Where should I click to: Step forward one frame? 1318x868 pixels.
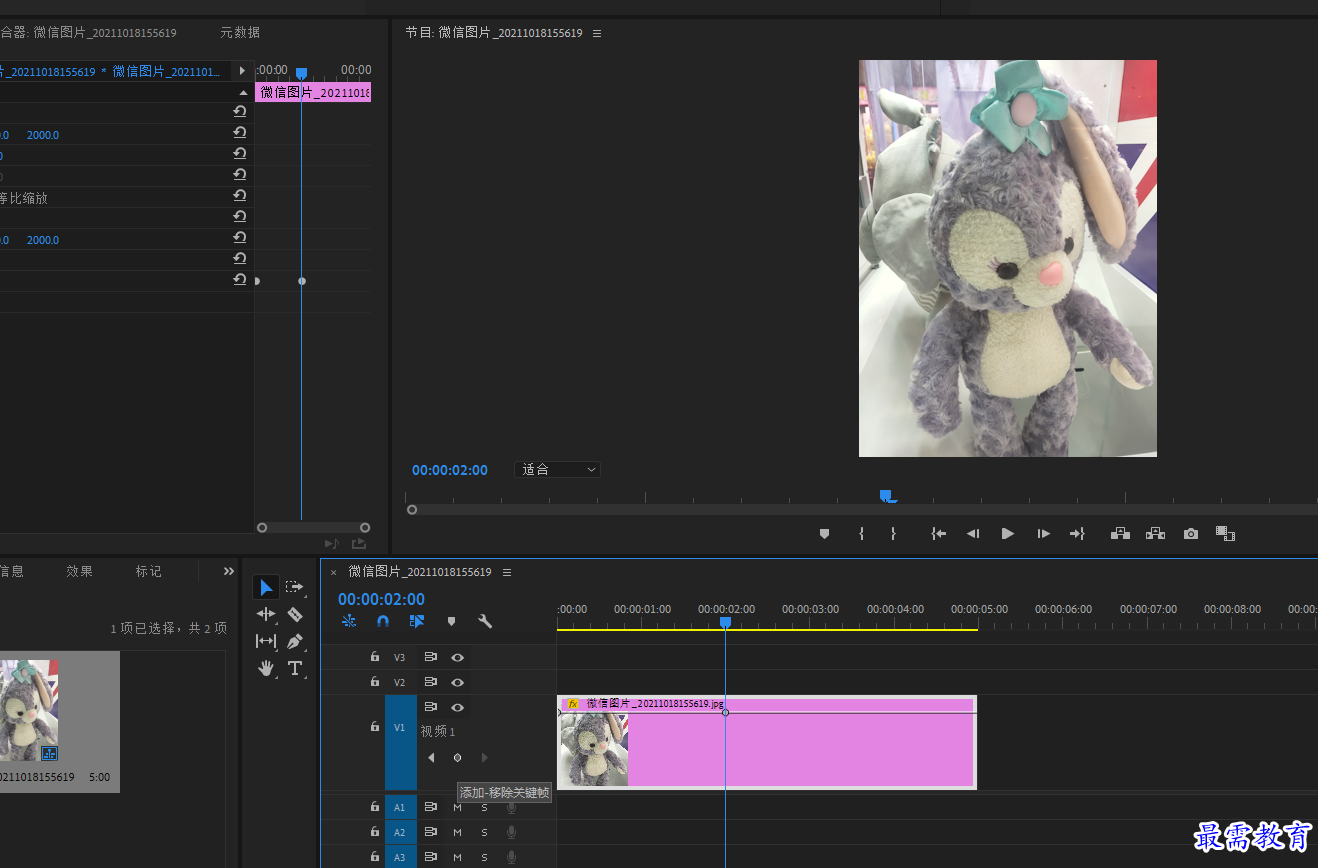coord(1043,534)
